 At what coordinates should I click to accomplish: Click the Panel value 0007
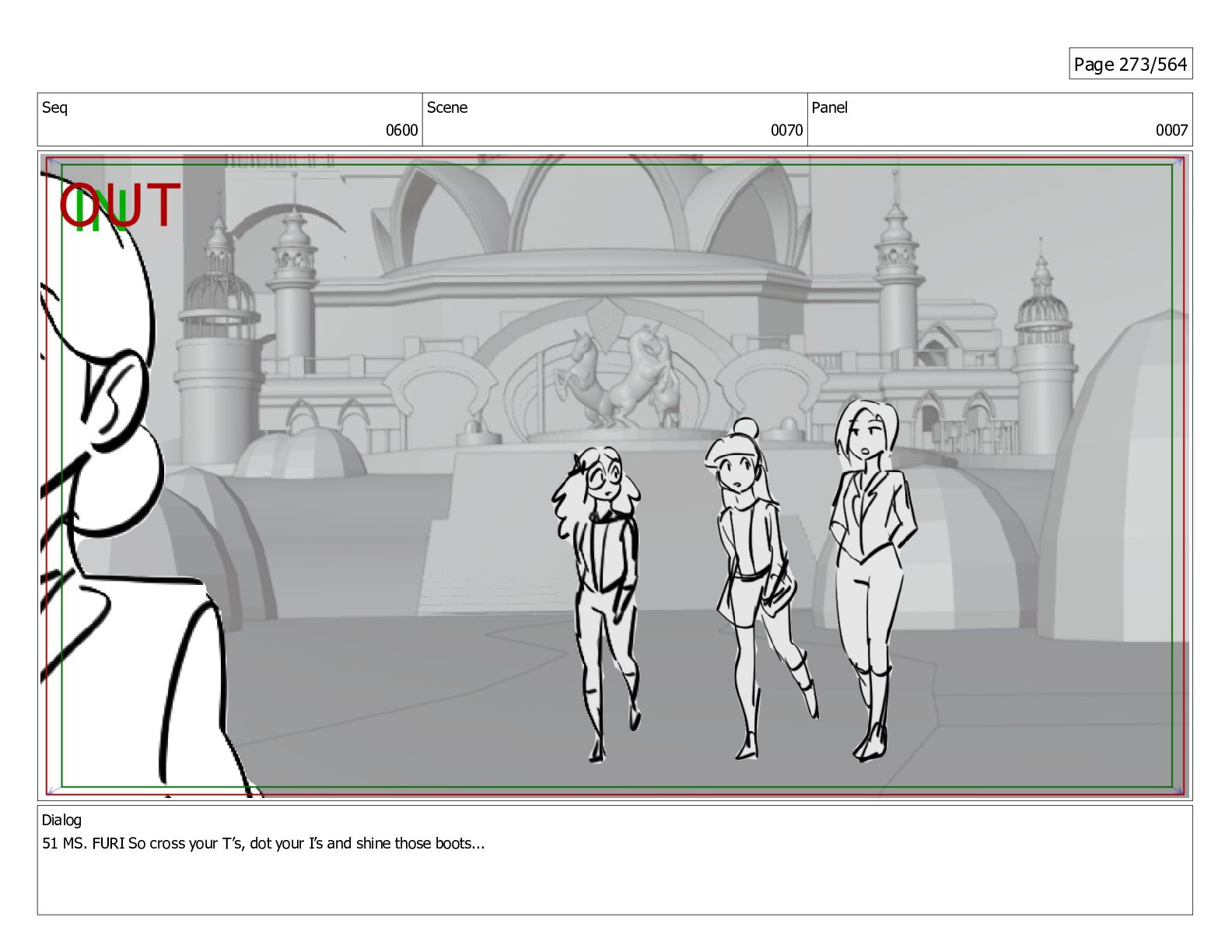[1171, 131]
